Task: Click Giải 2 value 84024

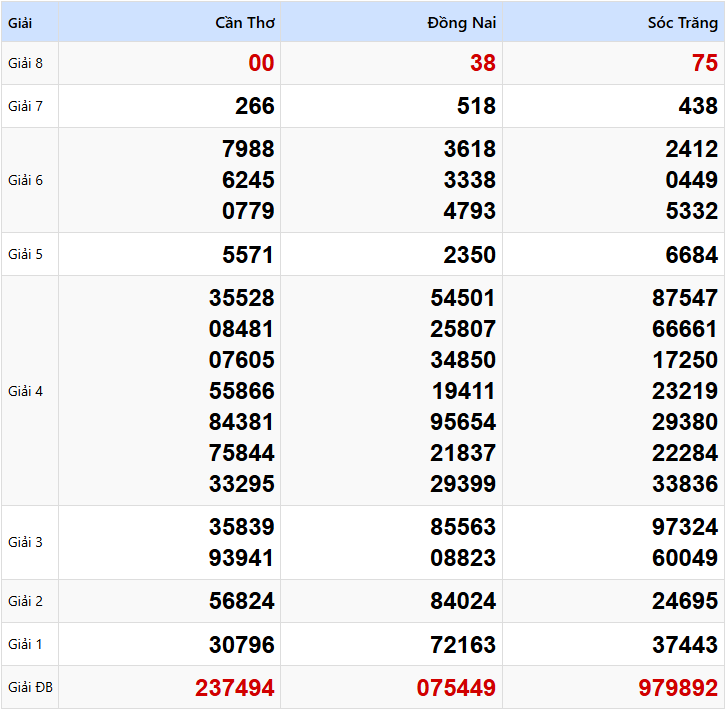Action: click(463, 601)
